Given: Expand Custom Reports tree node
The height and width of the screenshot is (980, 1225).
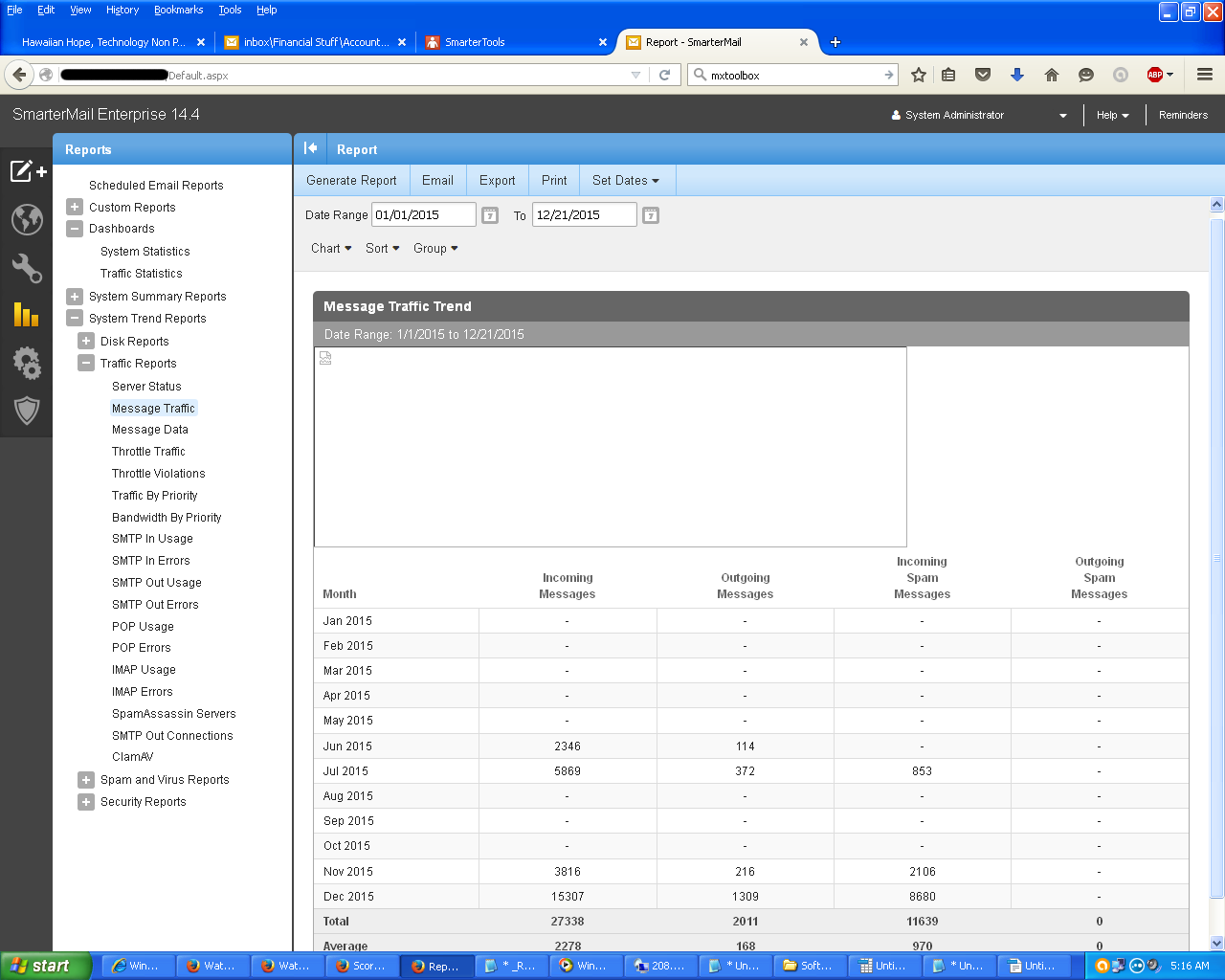Looking at the screenshot, I should tap(75, 207).
